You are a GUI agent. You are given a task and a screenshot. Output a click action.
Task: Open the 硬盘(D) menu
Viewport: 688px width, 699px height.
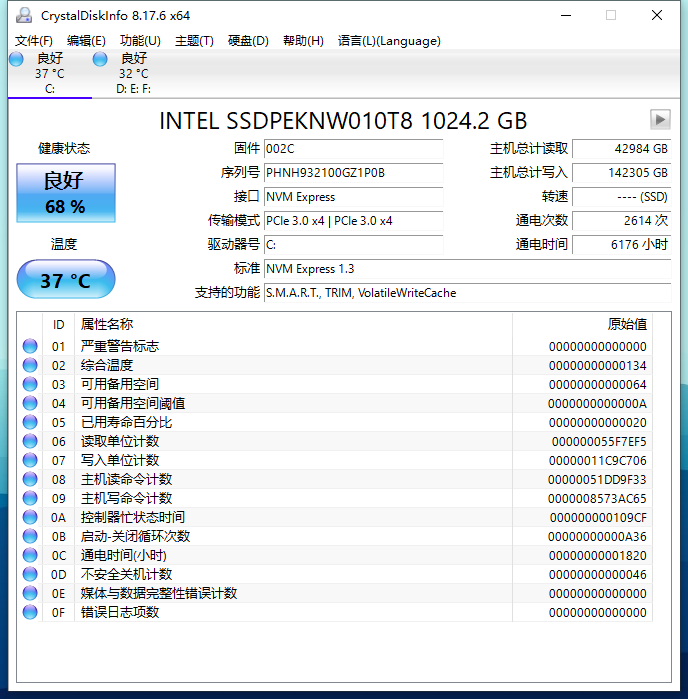[248, 41]
